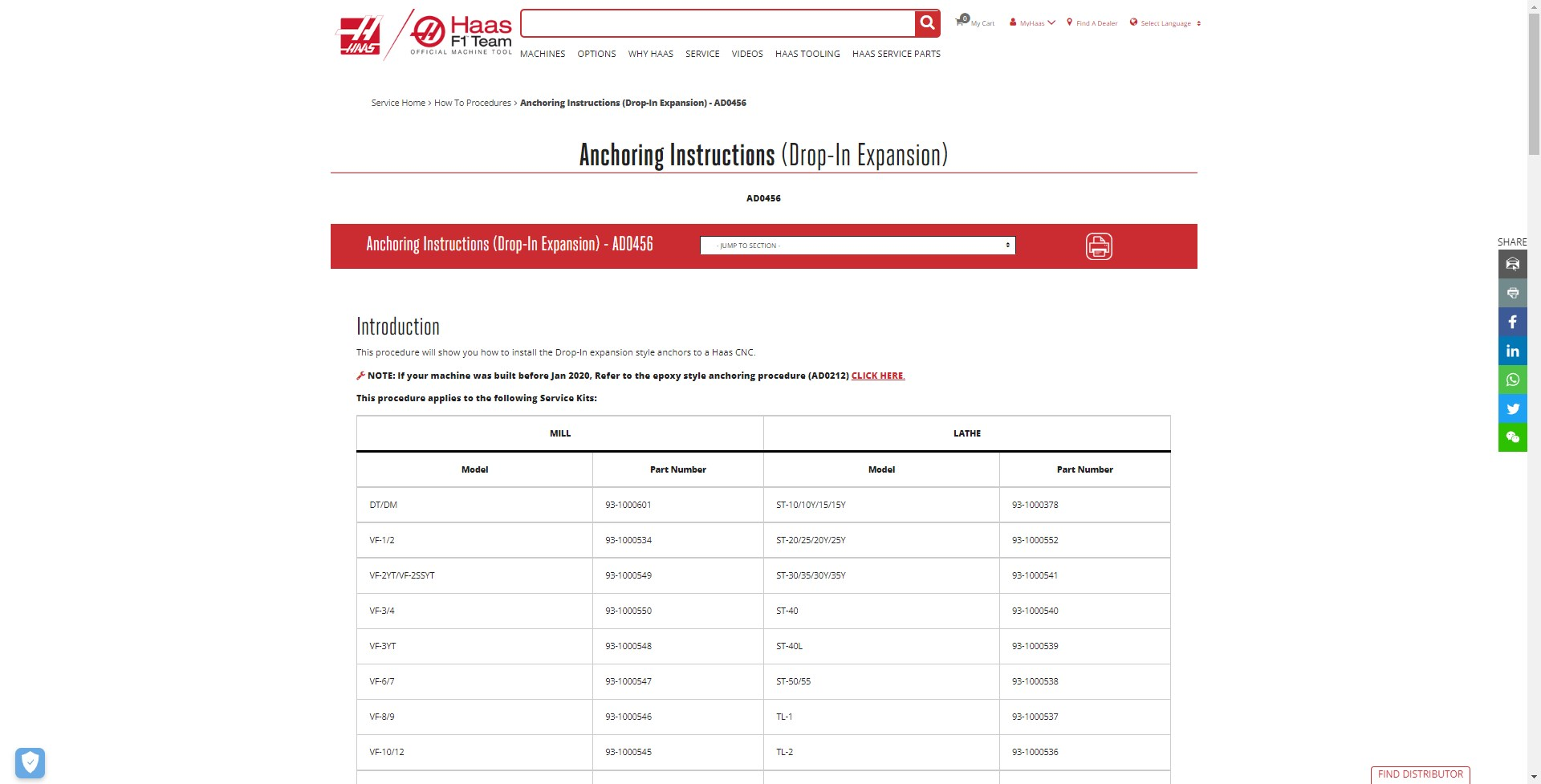Share page on Facebook

click(1512, 322)
